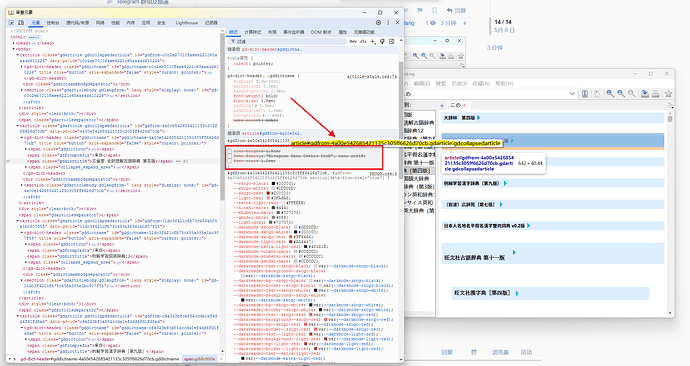
Task: Add a new tab in GoldenDict
Action: point(442,106)
